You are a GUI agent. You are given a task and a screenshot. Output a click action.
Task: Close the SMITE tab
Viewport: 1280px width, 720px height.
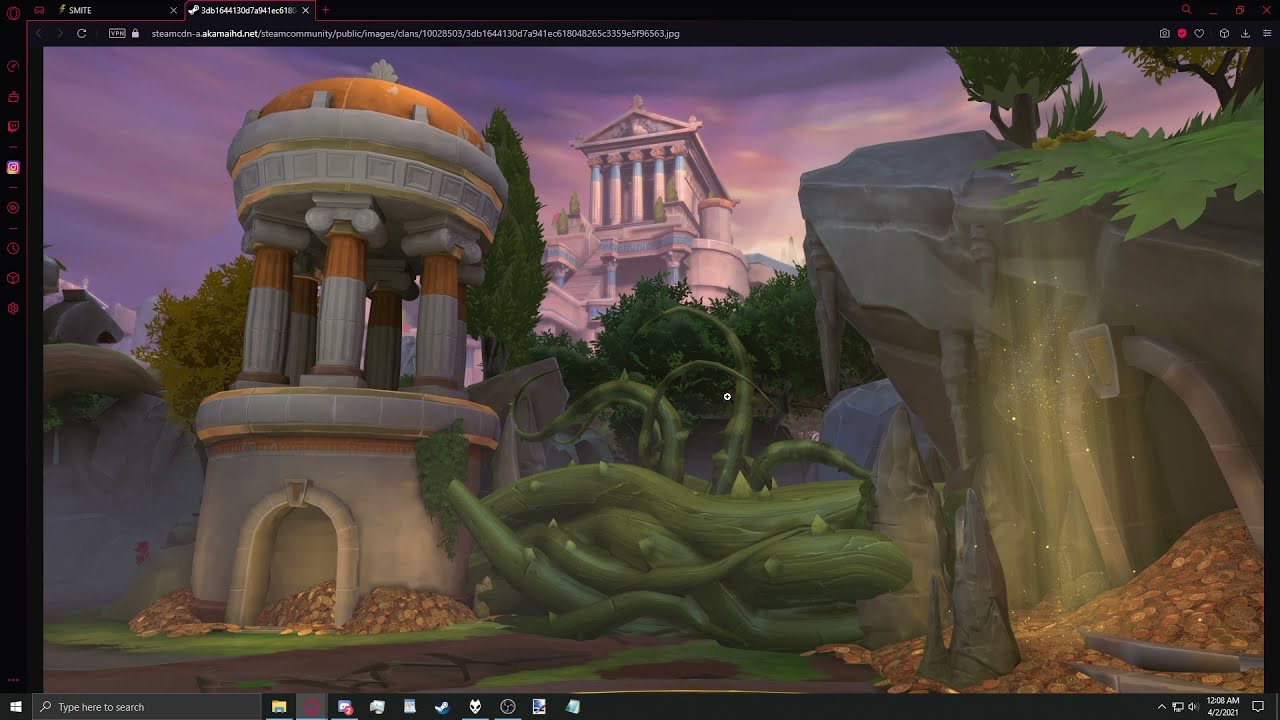[173, 10]
